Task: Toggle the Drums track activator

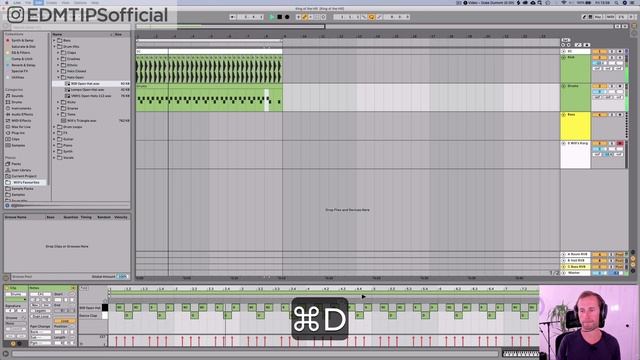Action: [x=599, y=86]
